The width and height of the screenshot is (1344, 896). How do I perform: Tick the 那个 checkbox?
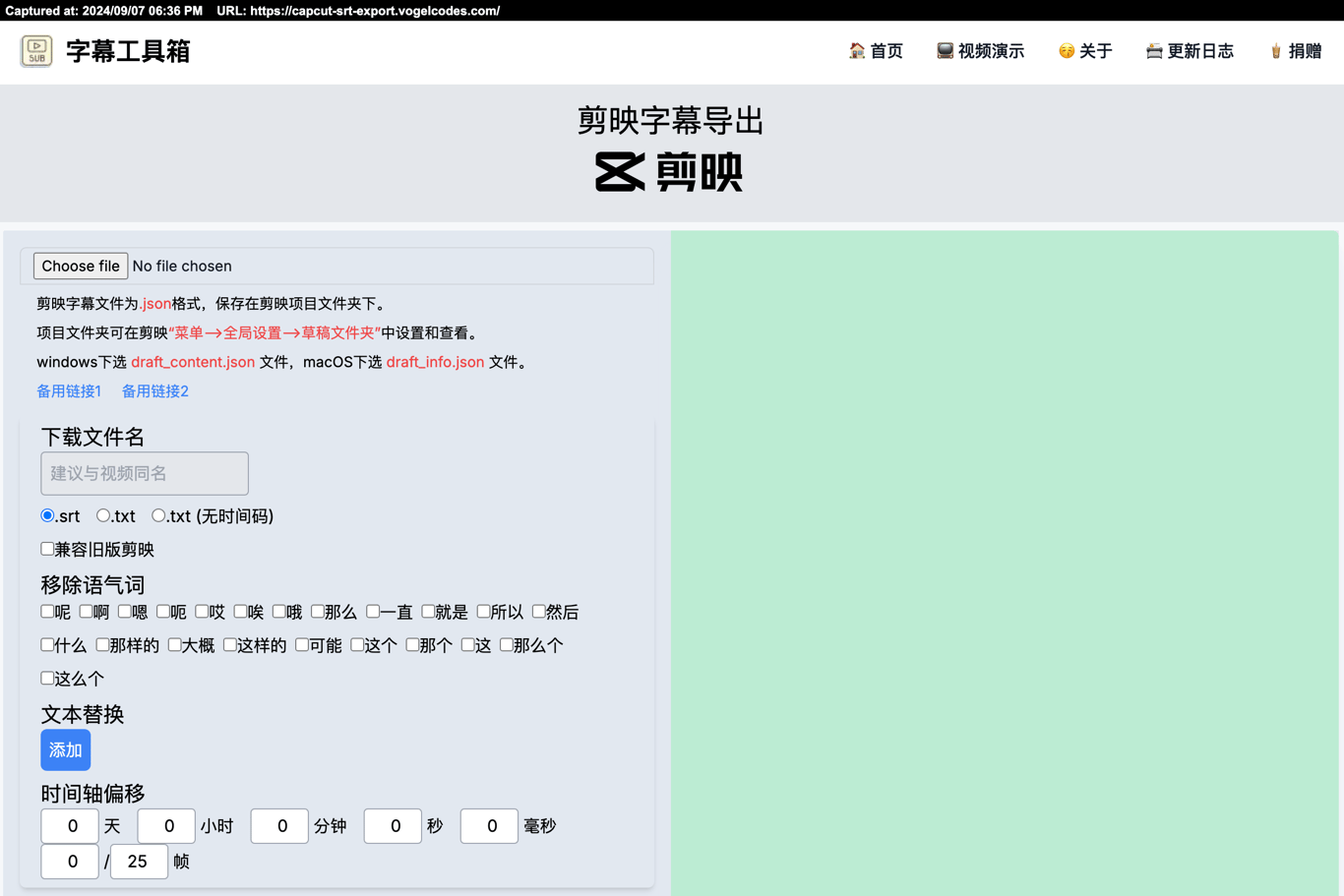(x=412, y=645)
